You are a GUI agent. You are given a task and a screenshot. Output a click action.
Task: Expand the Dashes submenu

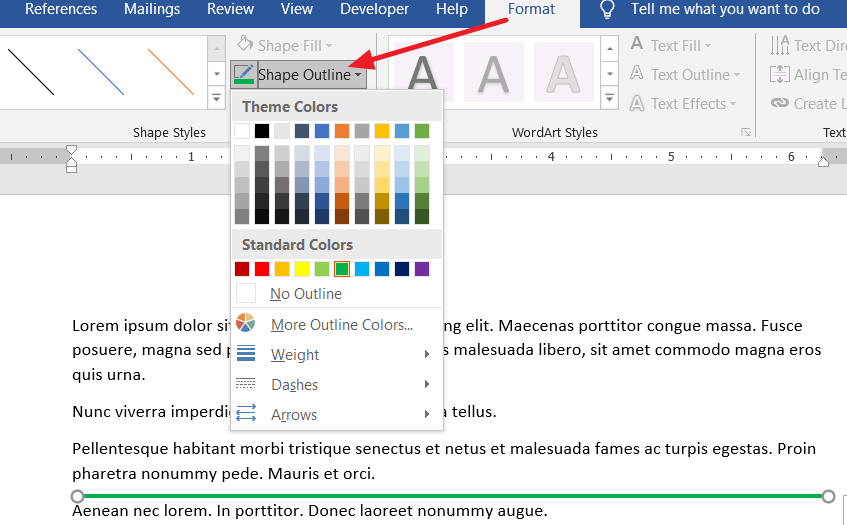(x=427, y=384)
